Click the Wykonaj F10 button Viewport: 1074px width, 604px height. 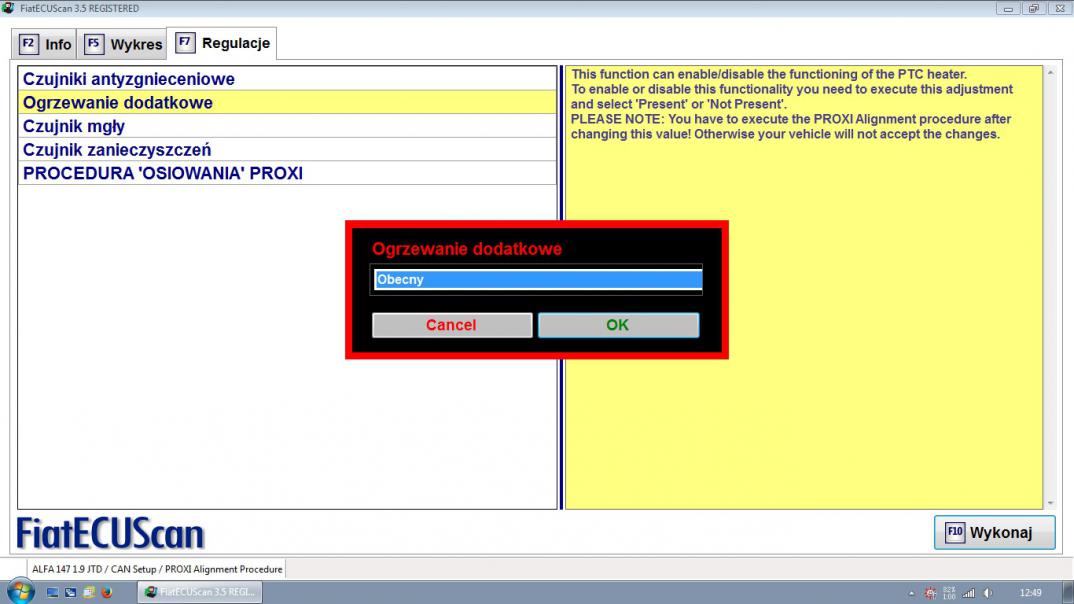[x=995, y=532]
